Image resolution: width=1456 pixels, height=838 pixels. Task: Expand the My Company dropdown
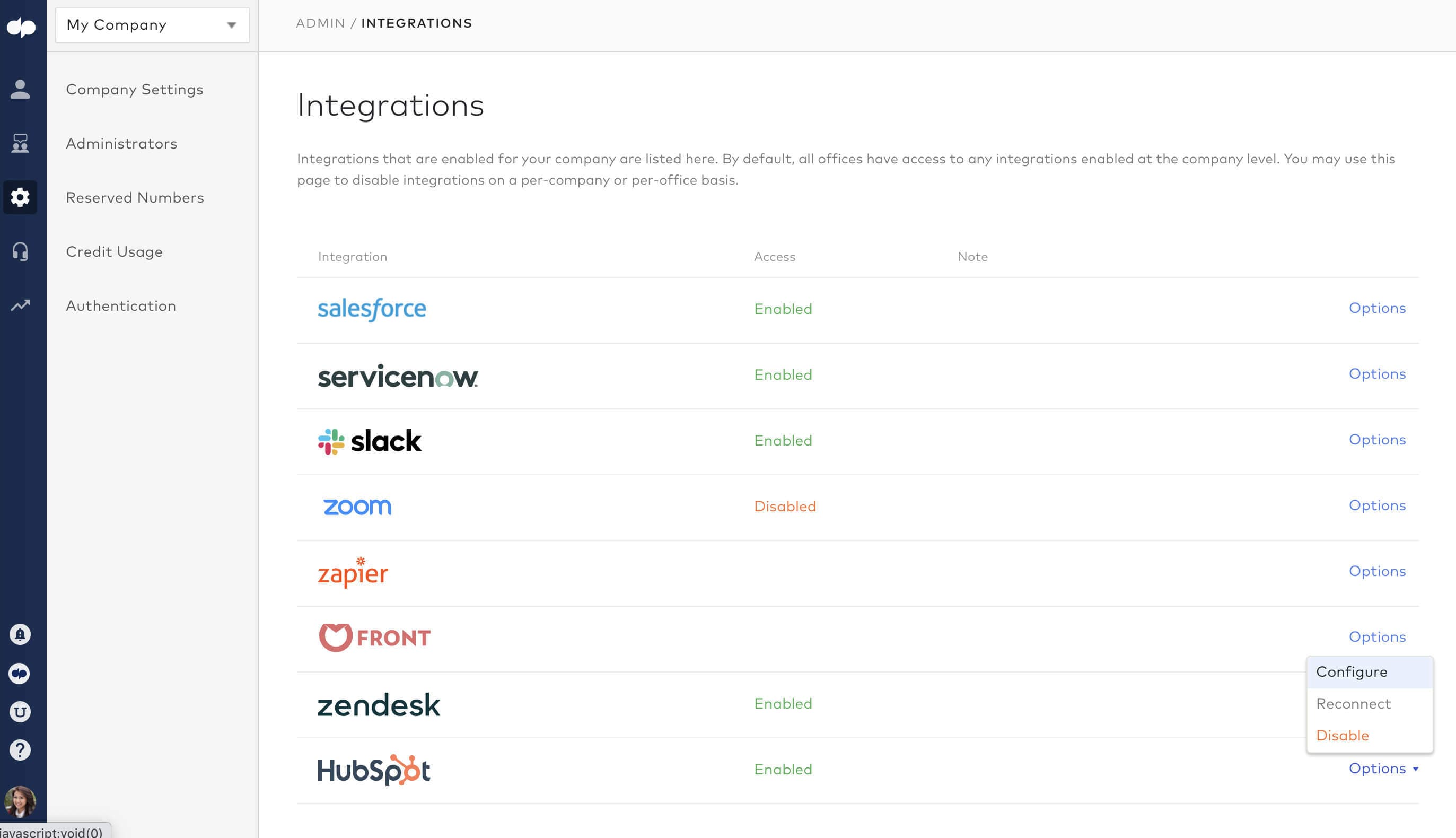153,25
